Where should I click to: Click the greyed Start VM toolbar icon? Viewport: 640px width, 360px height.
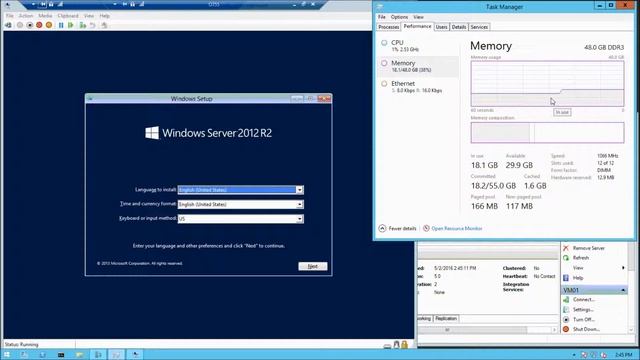20,25
